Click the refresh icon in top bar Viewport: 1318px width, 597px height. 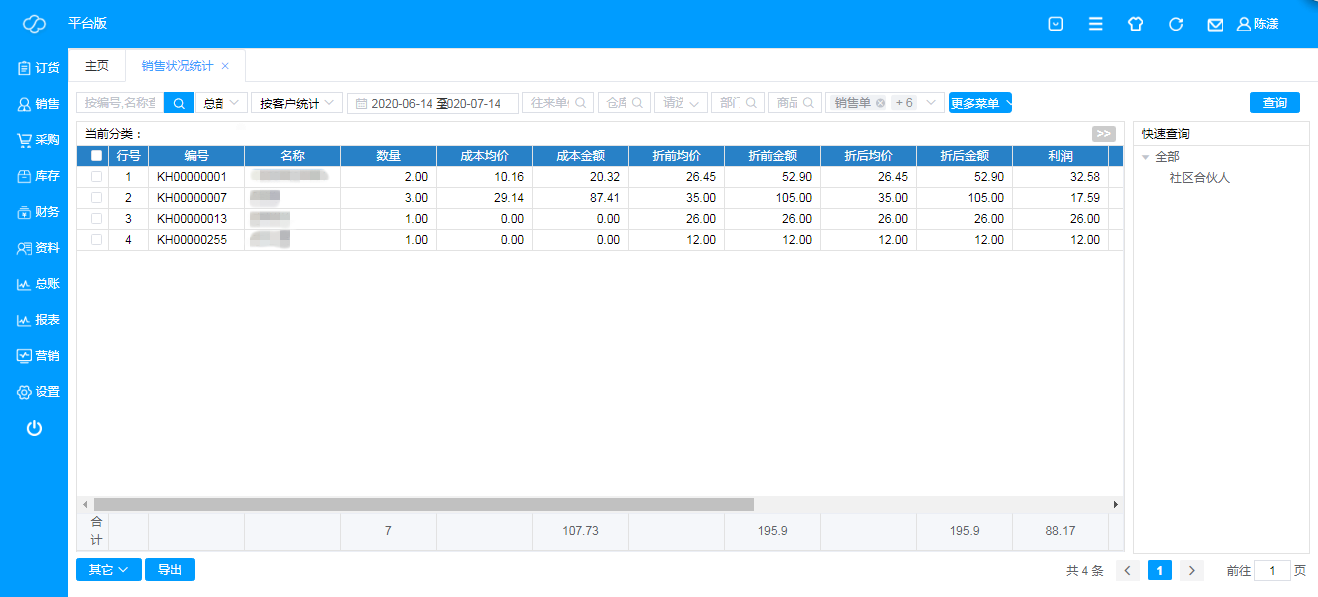[1176, 24]
